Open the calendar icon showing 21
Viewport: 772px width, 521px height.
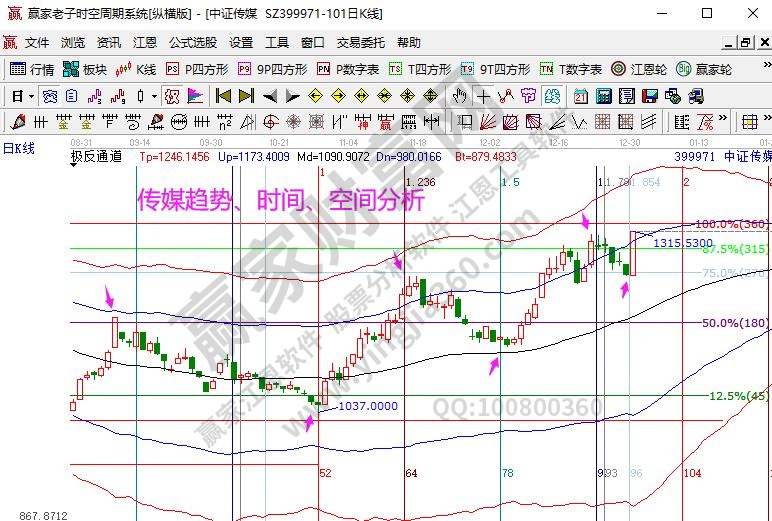point(581,96)
